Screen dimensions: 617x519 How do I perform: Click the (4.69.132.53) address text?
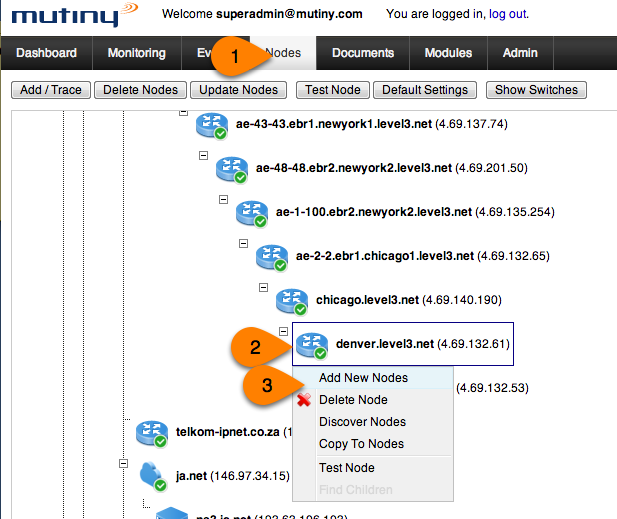(x=492, y=388)
